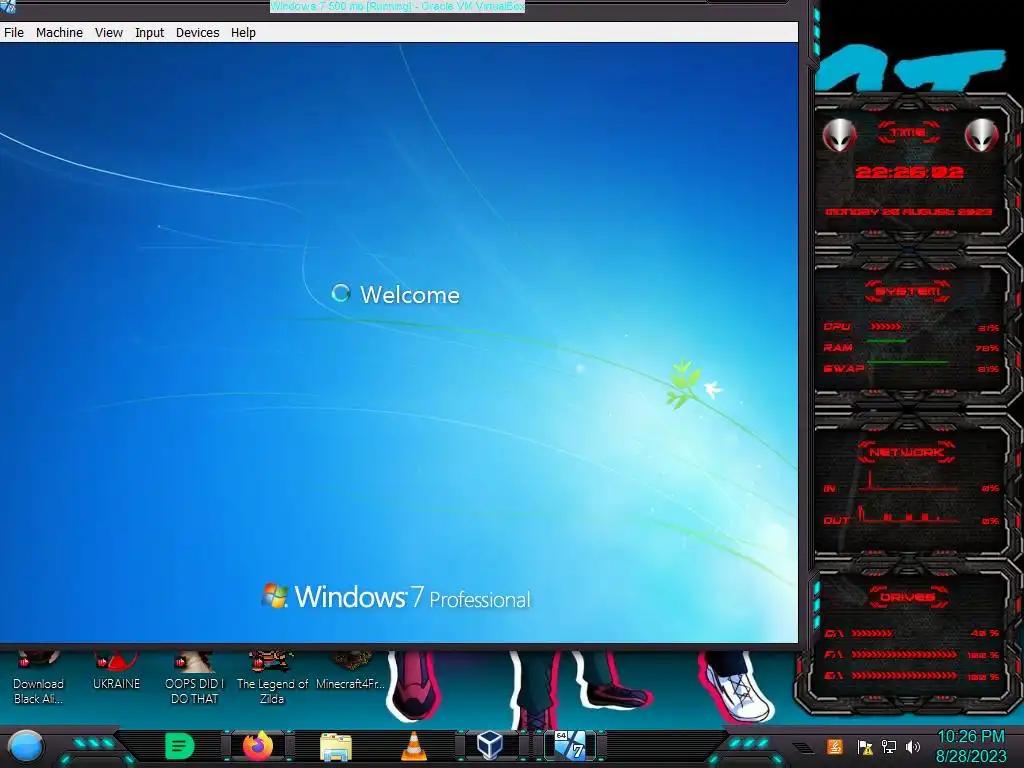Click the VirtualBox window title text

click(x=397, y=7)
